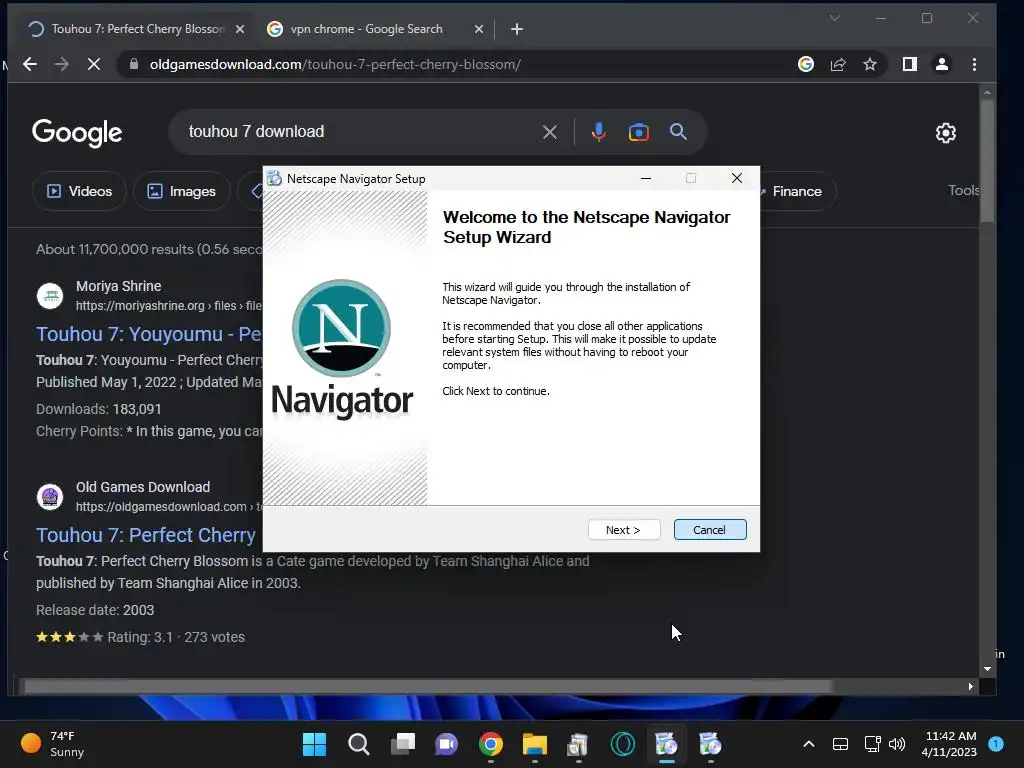
Task: Open the Chrome tab search dropdown
Action: pyautogui.click(x=835, y=18)
